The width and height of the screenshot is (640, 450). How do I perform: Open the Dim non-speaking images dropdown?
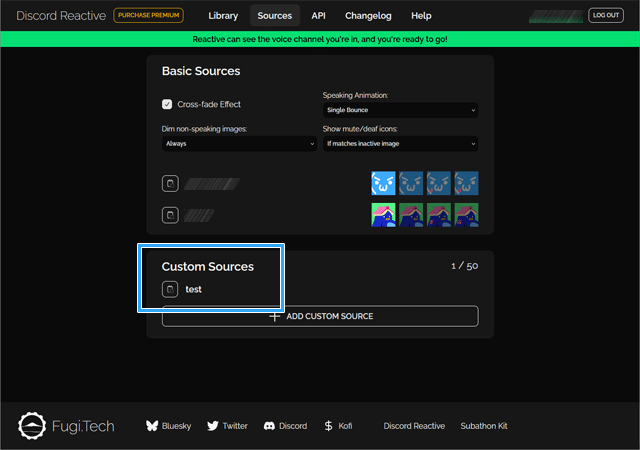point(239,144)
